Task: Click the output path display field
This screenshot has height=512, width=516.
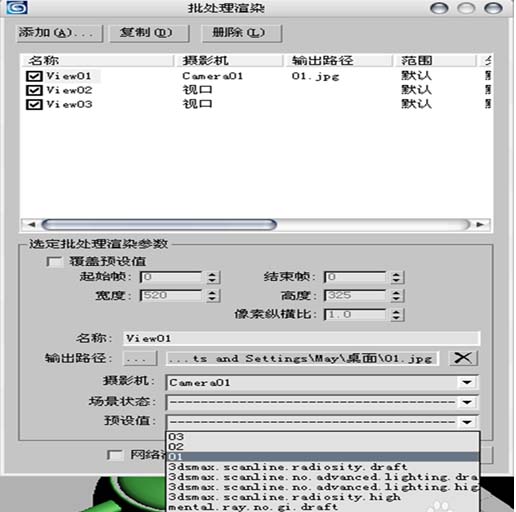Action: [302, 359]
